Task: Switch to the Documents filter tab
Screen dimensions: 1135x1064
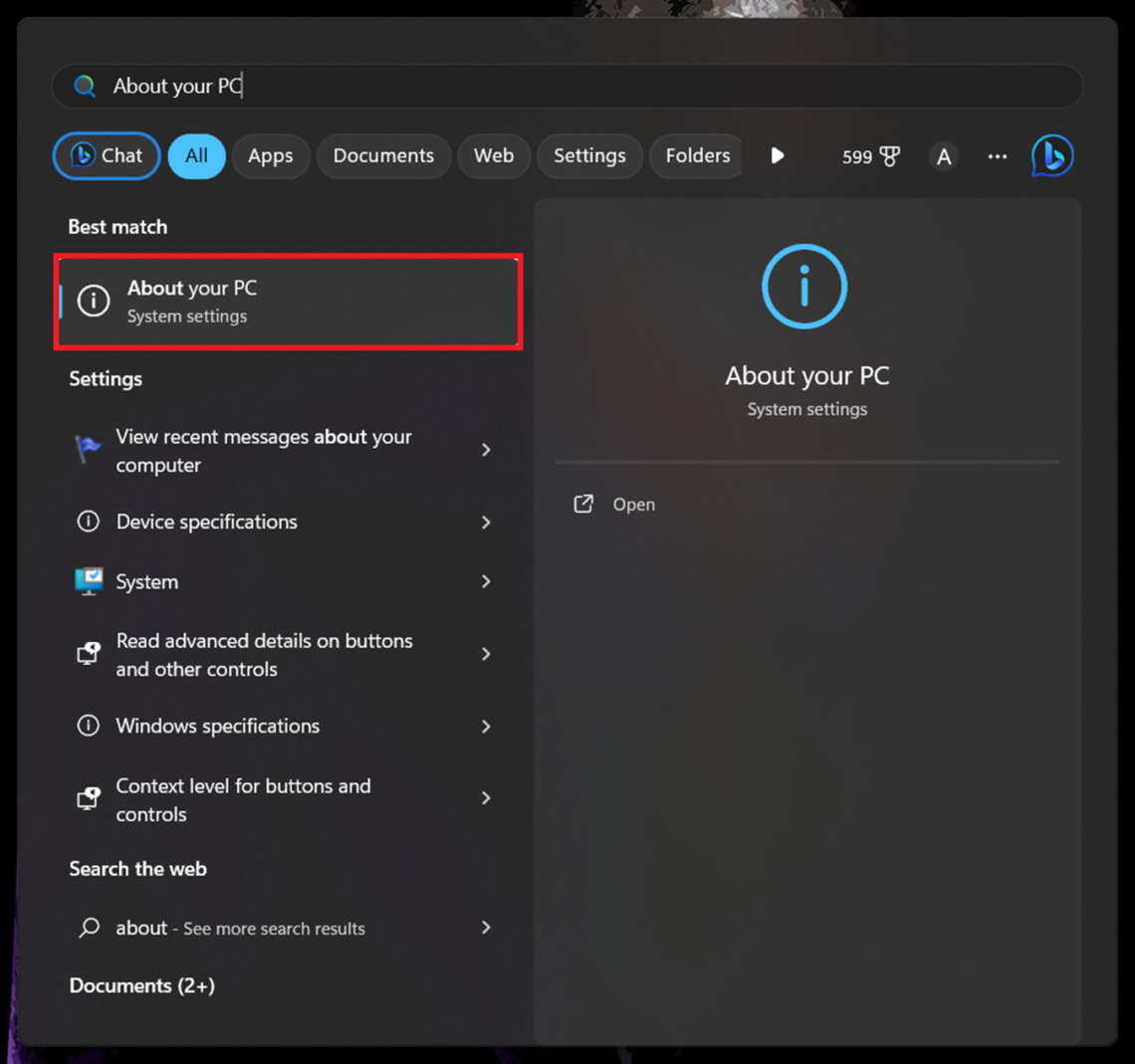Action: point(383,155)
